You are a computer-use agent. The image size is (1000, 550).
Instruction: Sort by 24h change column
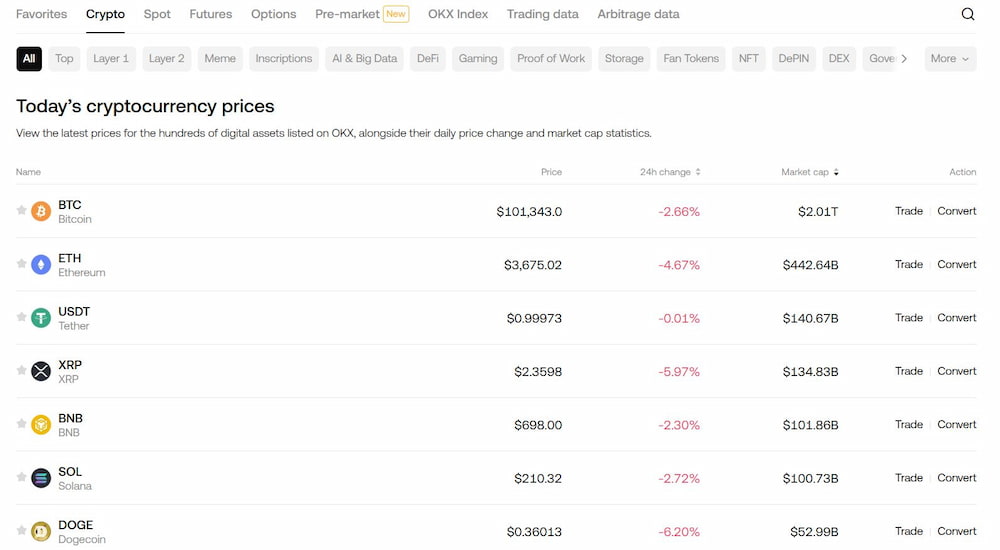tap(670, 172)
